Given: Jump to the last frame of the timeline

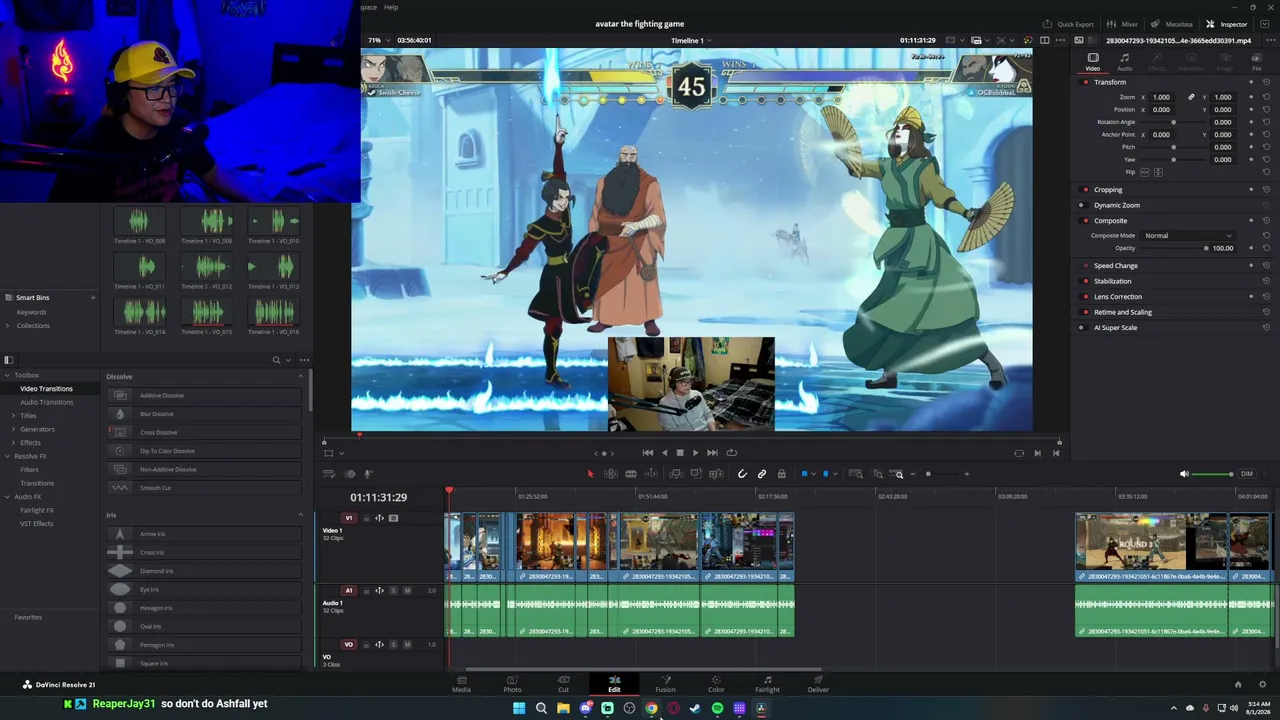Looking at the screenshot, I should [x=712, y=453].
